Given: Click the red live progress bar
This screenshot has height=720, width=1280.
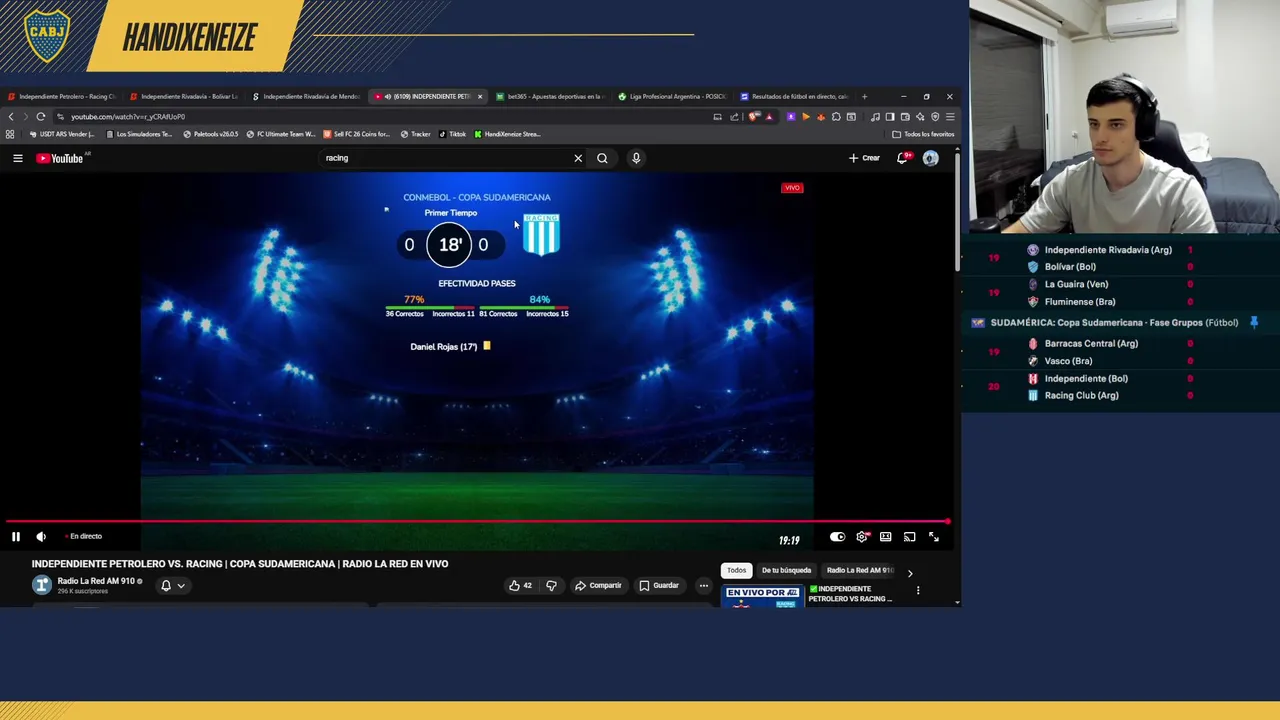Looking at the screenshot, I should pos(476,521).
